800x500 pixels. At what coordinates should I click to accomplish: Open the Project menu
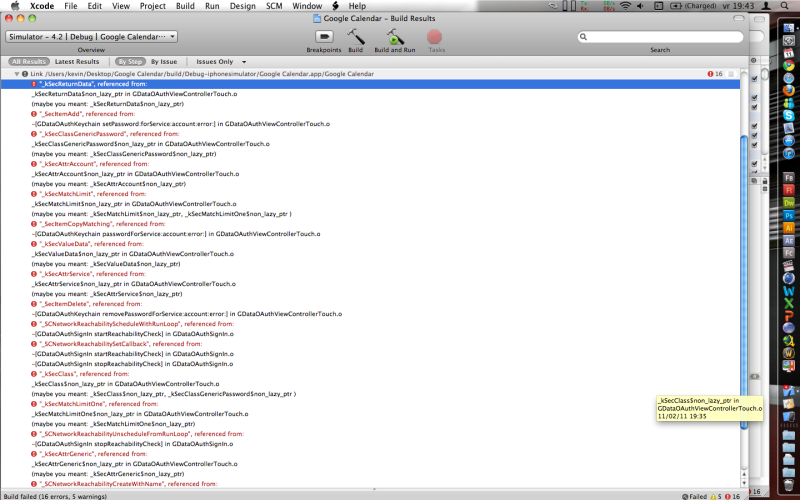click(x=153, y=6)
